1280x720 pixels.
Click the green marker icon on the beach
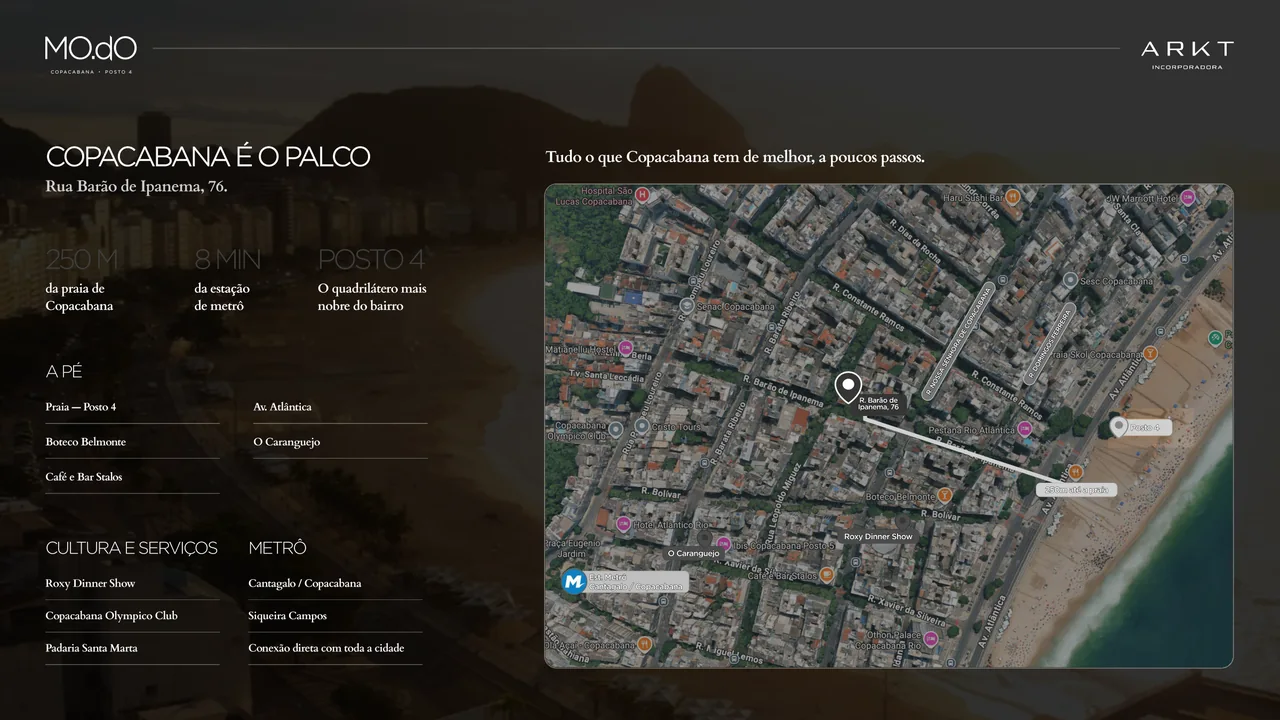tap(1215, 338)
